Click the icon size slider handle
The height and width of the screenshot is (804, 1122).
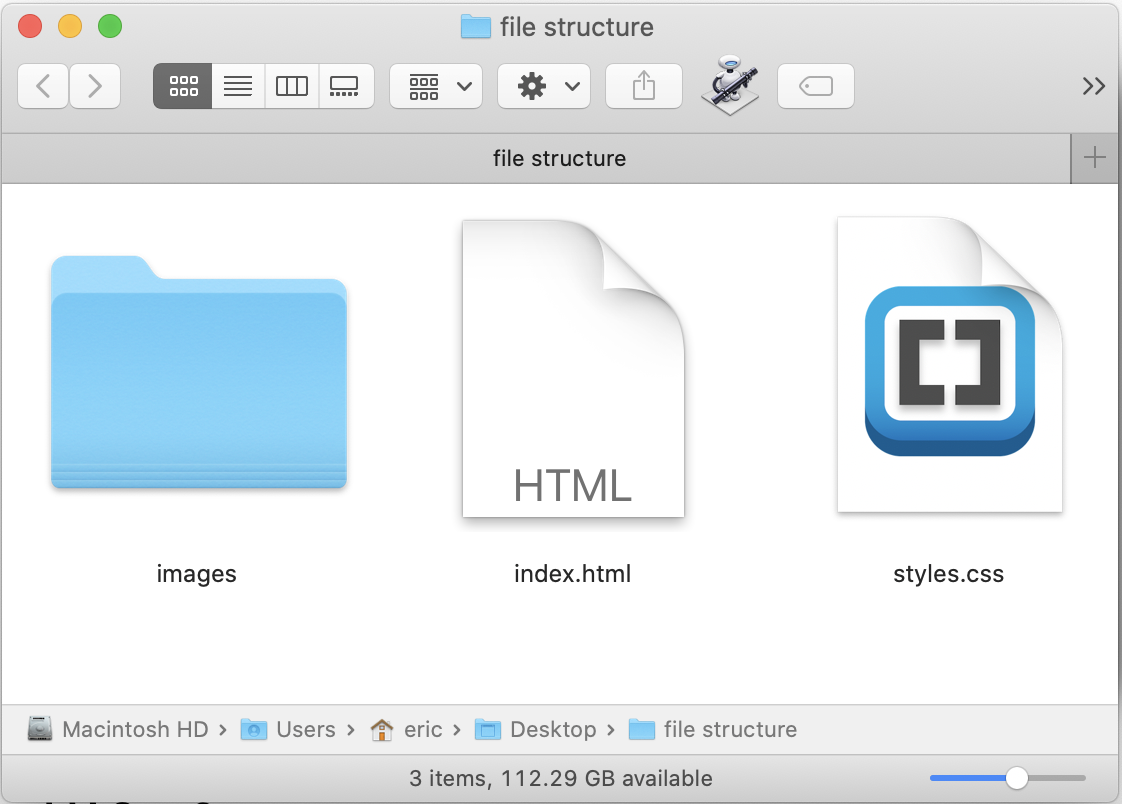pyautogui.click(x=1016, y=778)
